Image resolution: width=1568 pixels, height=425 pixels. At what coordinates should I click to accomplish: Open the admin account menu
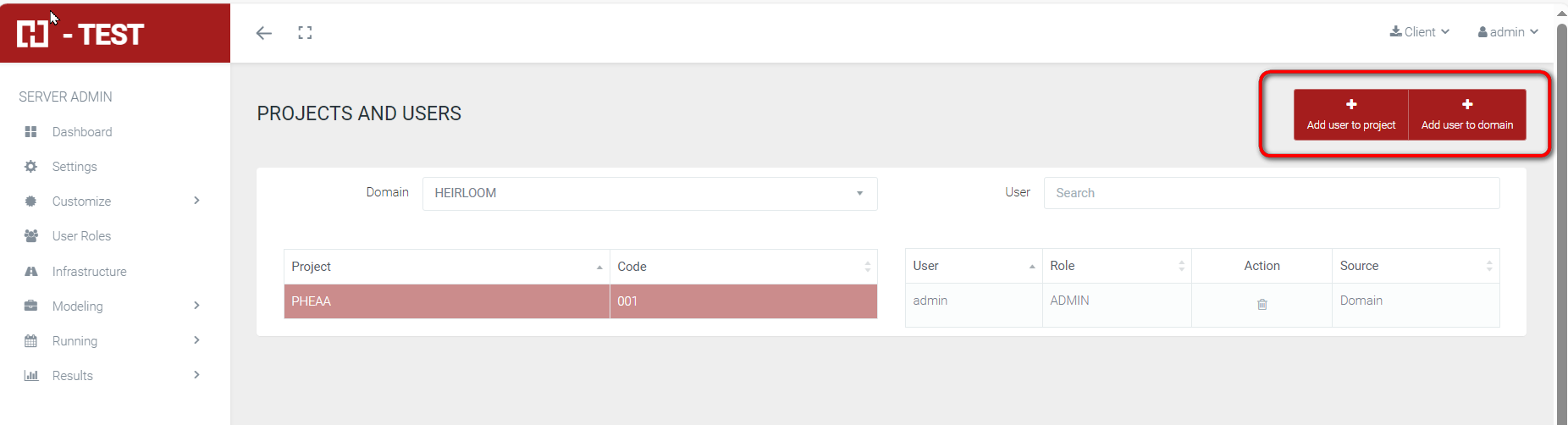click(1508, 32)
